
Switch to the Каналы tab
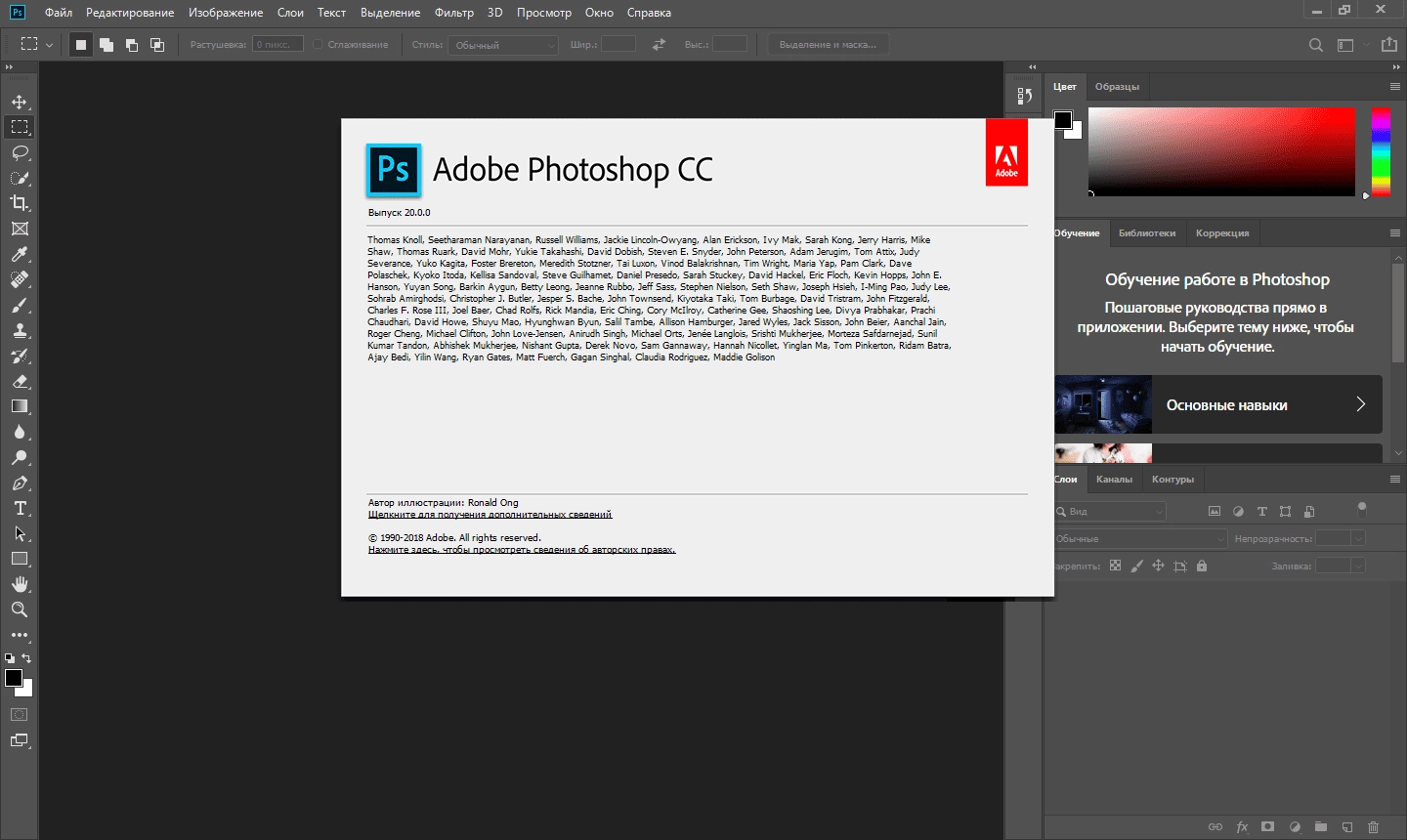pos(1114,480)
